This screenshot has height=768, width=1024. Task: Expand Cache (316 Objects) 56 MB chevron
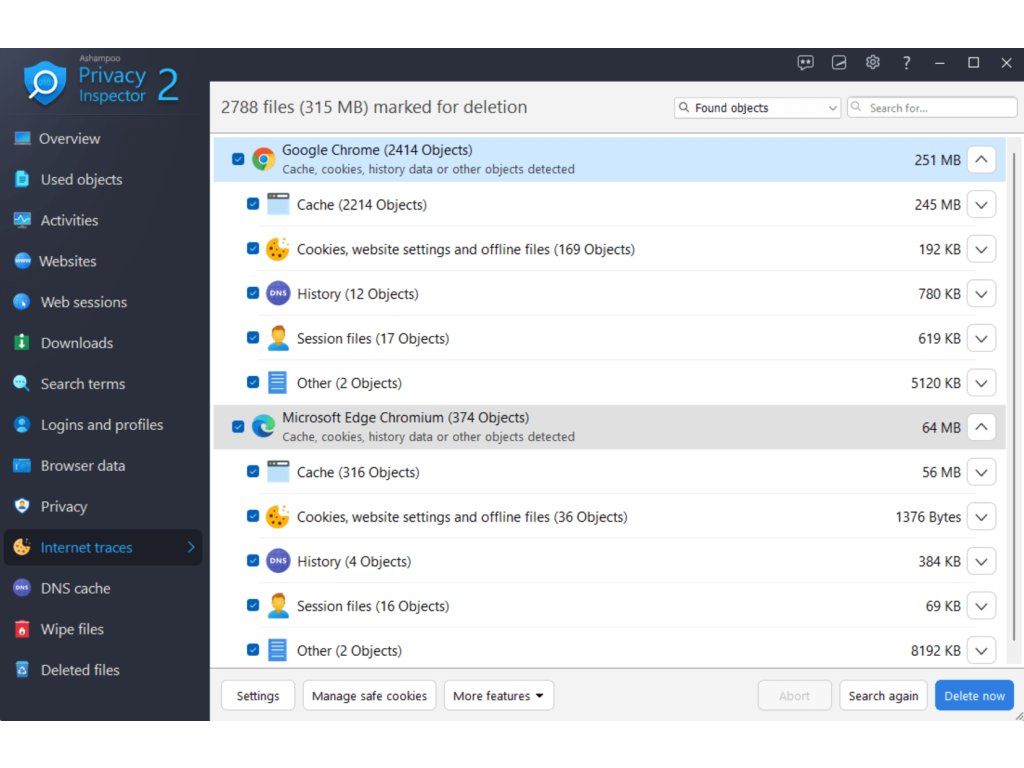click(981, 472)
